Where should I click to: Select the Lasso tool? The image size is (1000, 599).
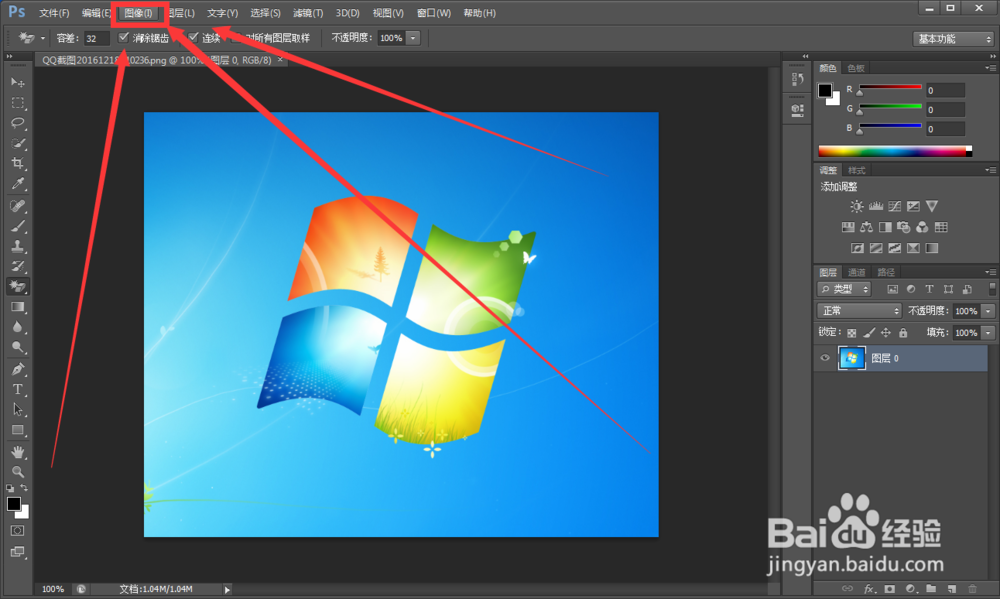(x=17, y=122)
